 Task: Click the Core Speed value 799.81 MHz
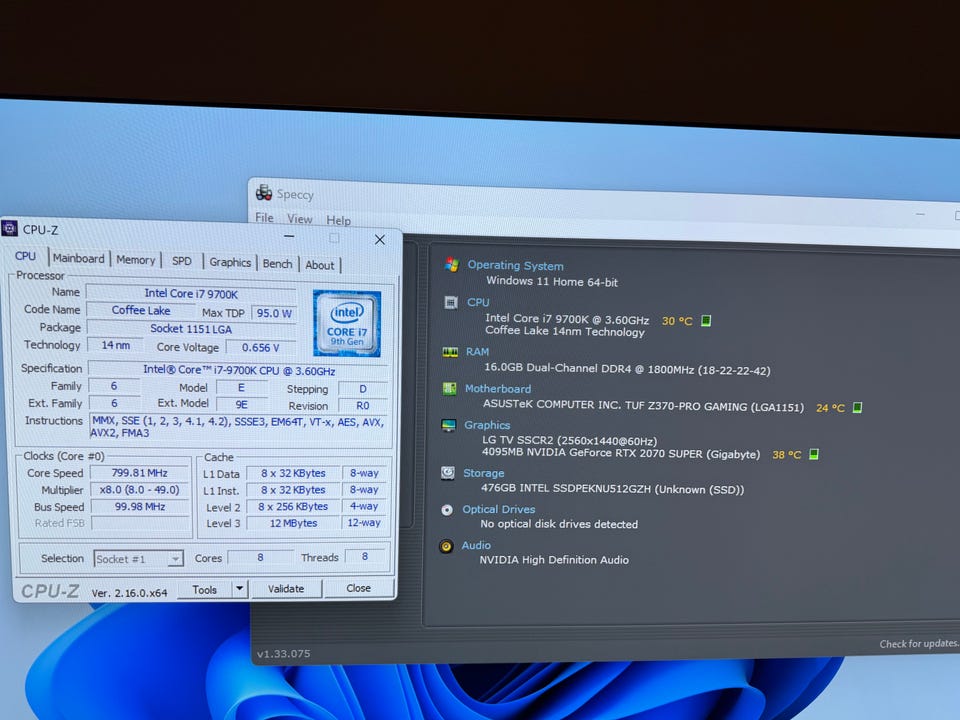pyautogui.click(x=140, y=473)
